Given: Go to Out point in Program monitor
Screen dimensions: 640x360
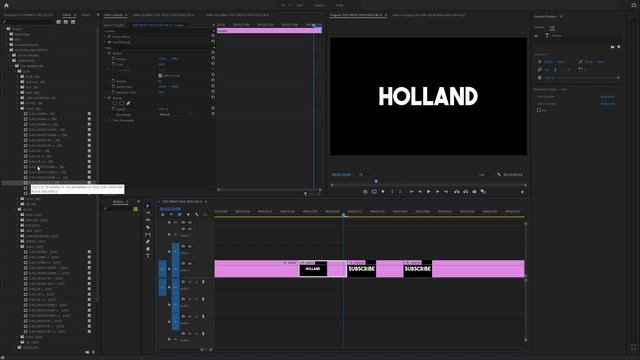Looking at the screenshot, I should coord(446,191).
